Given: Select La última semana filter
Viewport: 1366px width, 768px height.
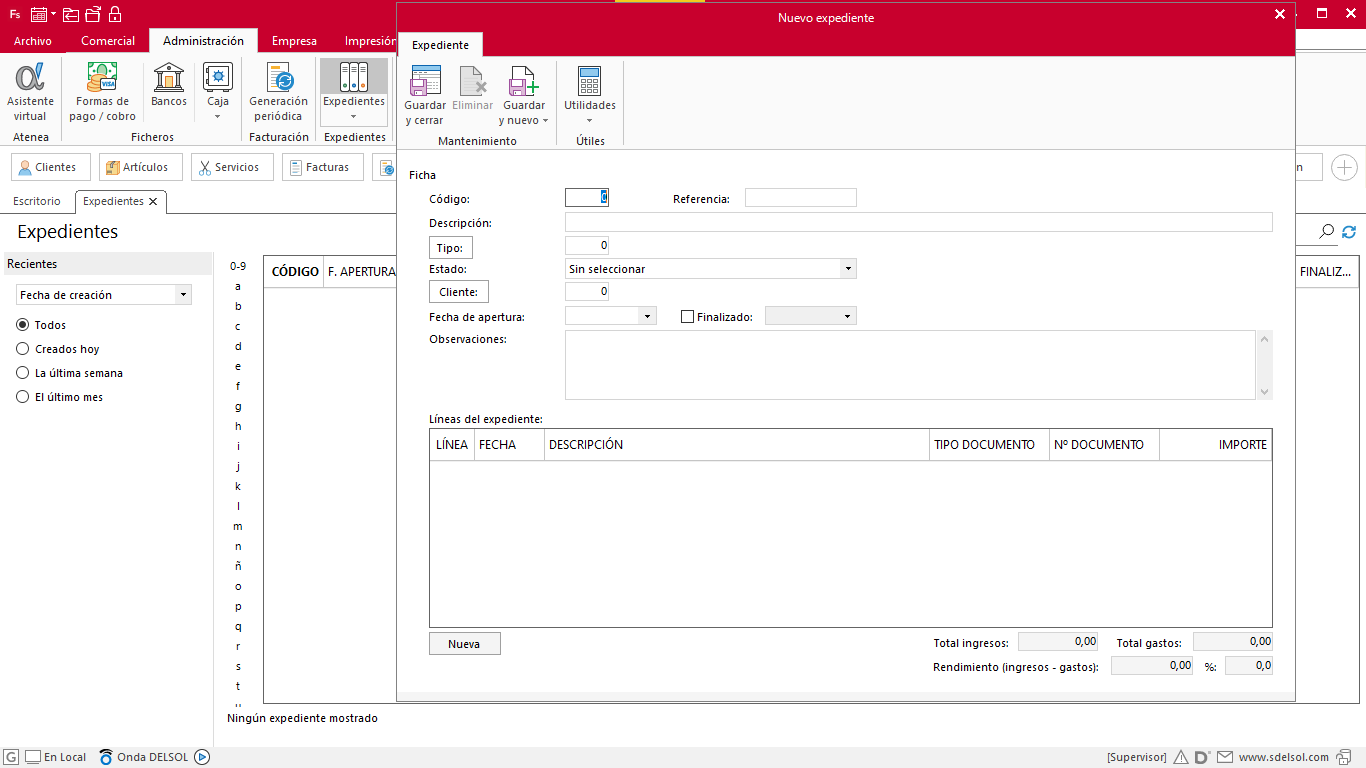Looking at the screenshot, I should tap(23, 373).
